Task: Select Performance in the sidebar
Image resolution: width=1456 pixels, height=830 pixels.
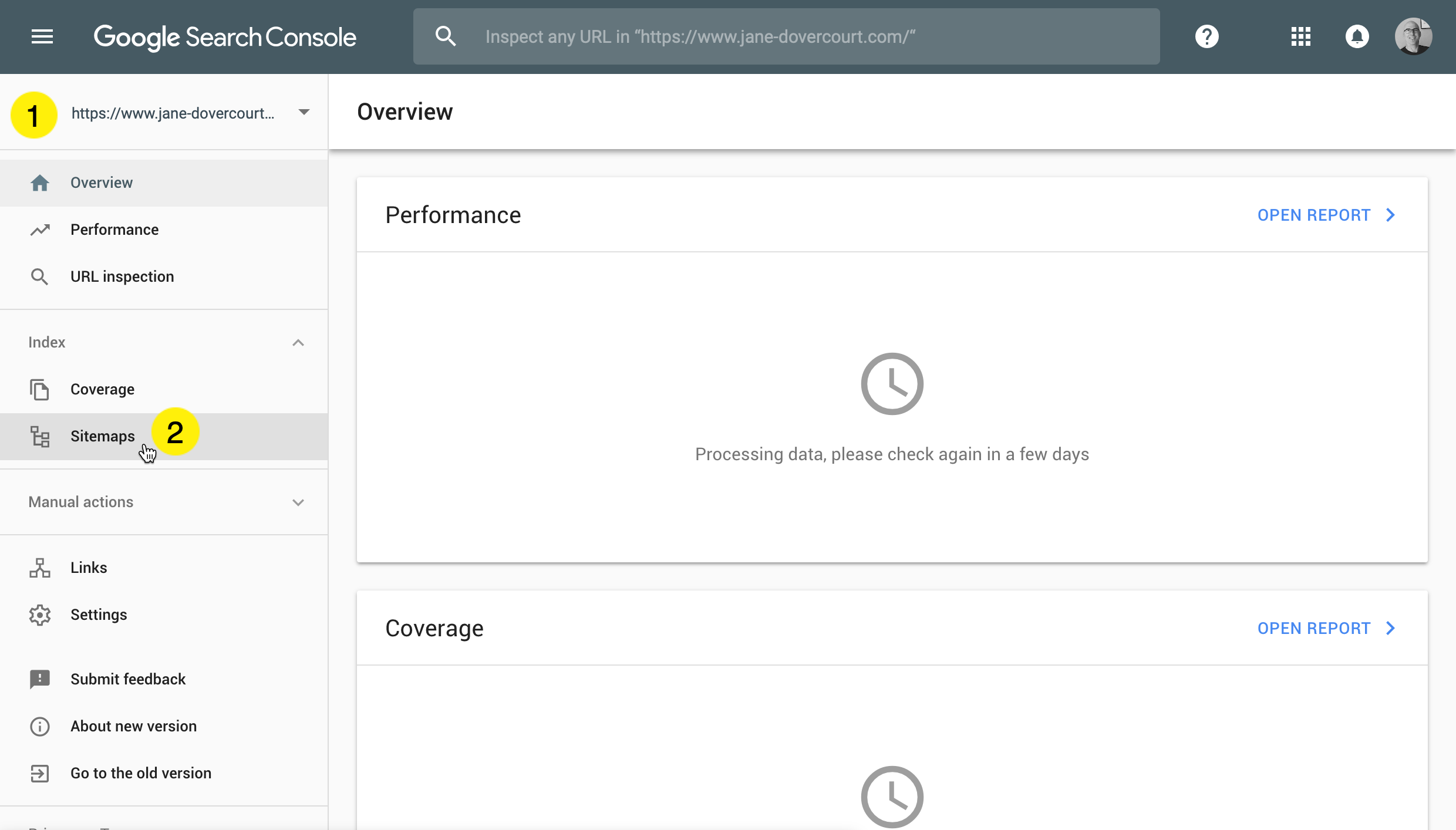Action: tap(114, 230)
